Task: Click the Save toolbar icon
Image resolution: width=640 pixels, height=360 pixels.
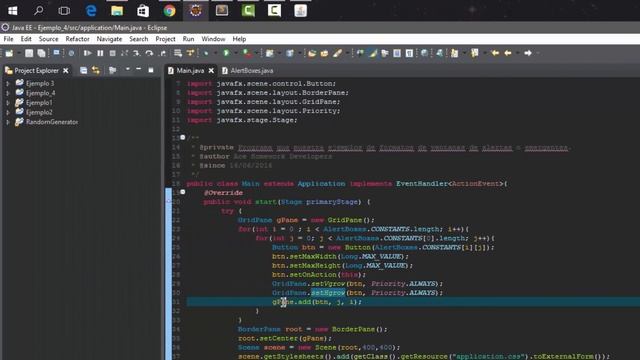Action: tap(29, 53)
